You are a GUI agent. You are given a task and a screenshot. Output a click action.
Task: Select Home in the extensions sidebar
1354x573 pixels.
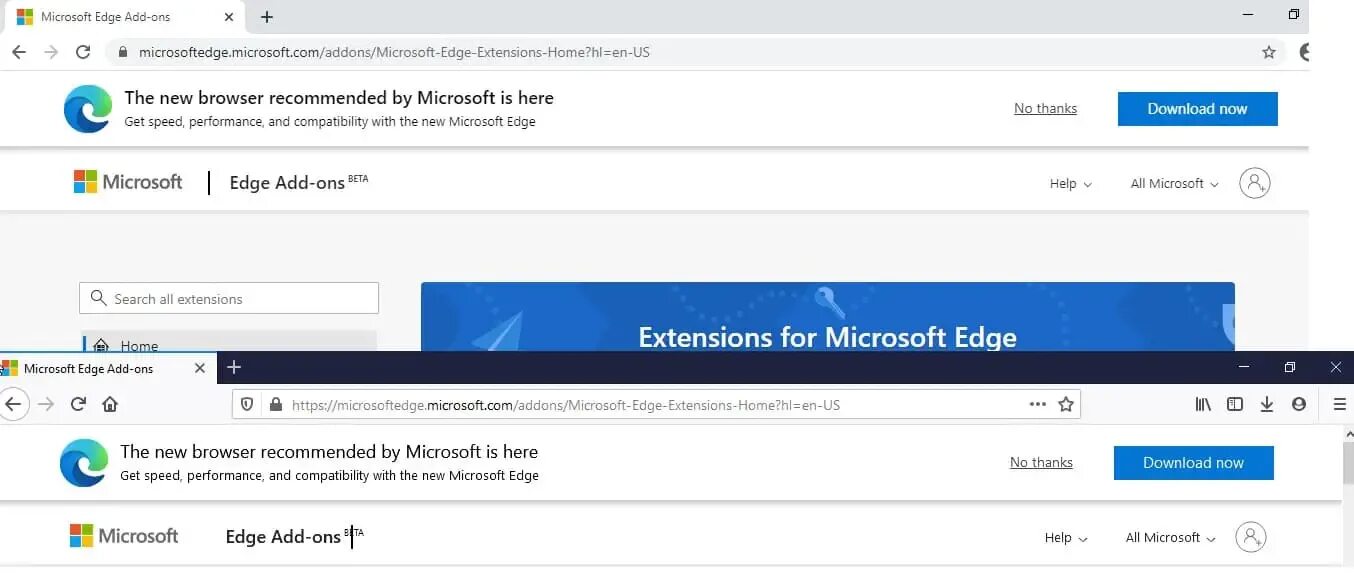pos(230,341)
